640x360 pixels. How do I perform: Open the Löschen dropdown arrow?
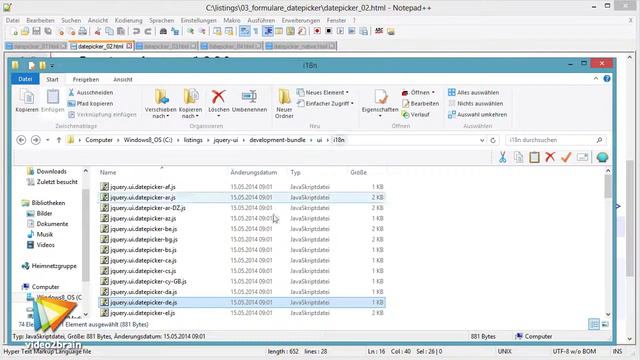click(x=219, y=116)
